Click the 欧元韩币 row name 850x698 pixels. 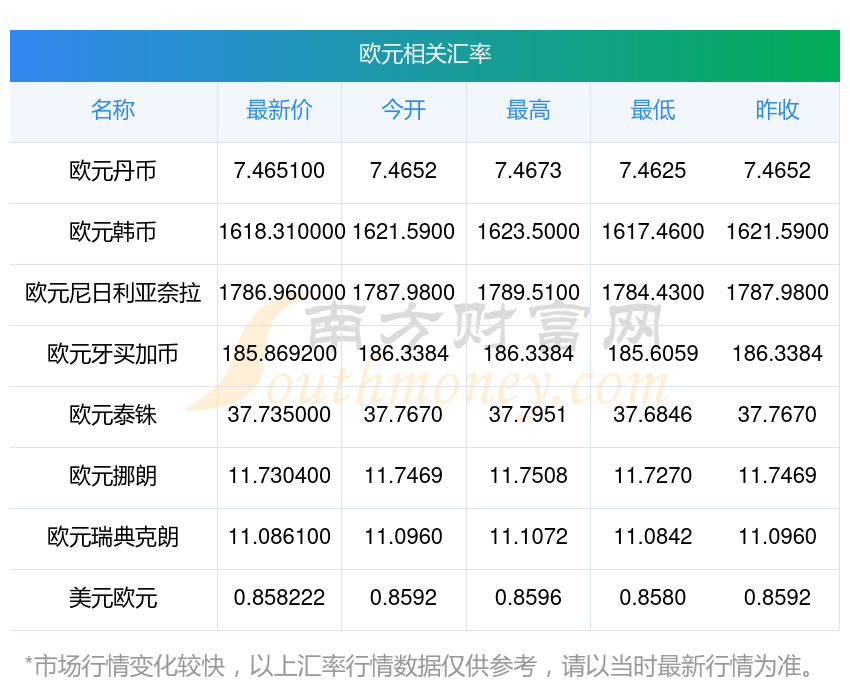pos(113,232)
